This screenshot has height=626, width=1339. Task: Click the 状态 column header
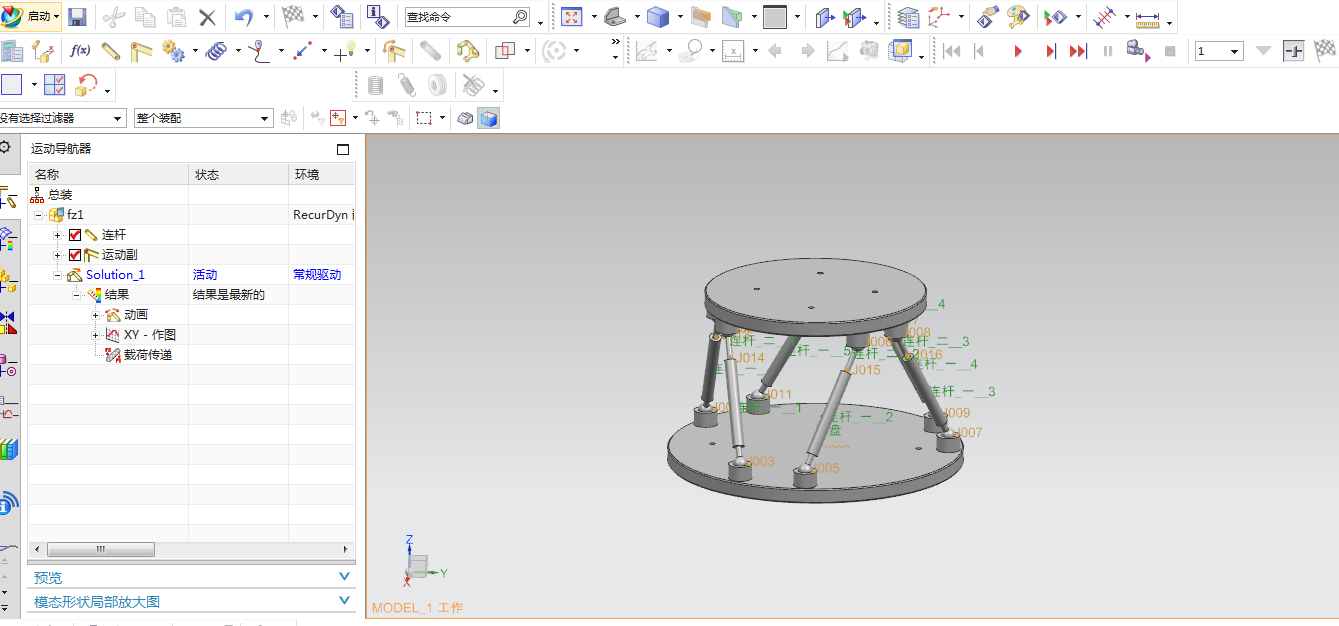click(x=239, y=175)
